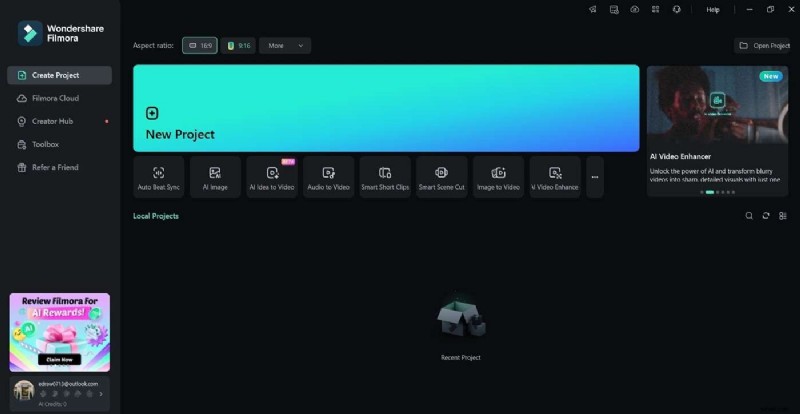Refresh the local projects list
The height and width of the screenshot is (414, 800).
(766, 216)
